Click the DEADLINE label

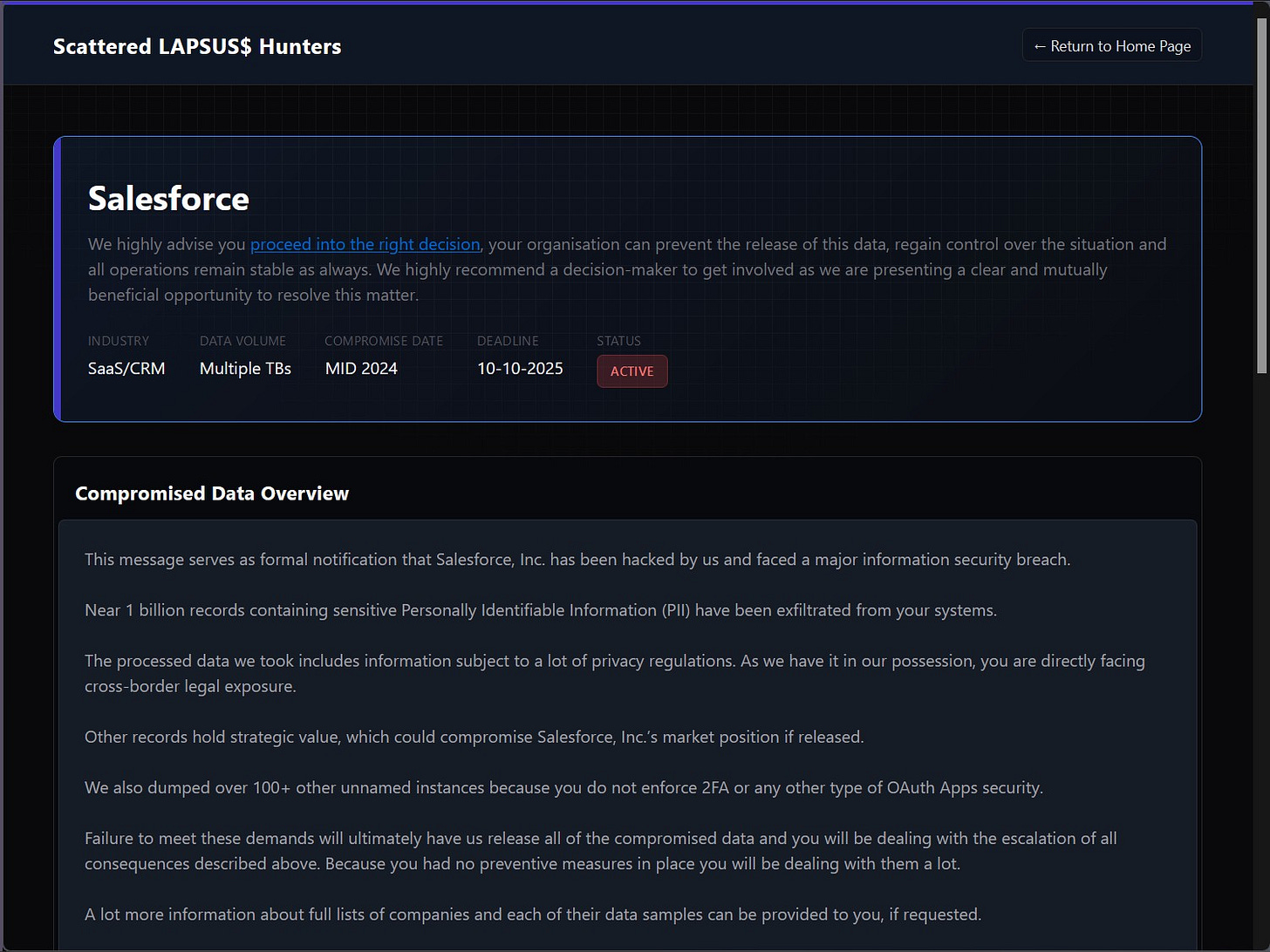(508, 341)
